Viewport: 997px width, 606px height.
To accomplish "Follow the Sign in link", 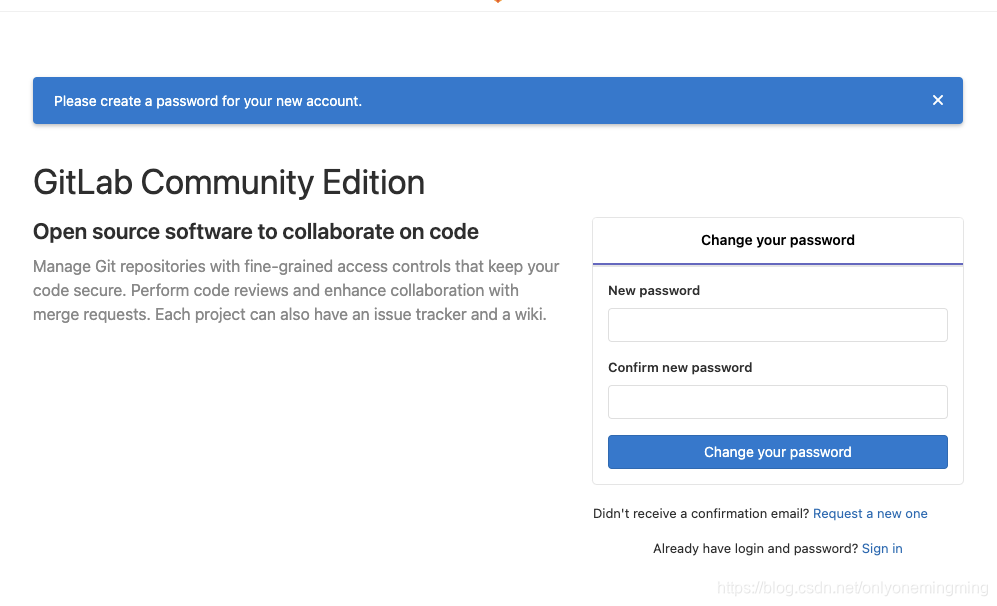I will [882, 549].
